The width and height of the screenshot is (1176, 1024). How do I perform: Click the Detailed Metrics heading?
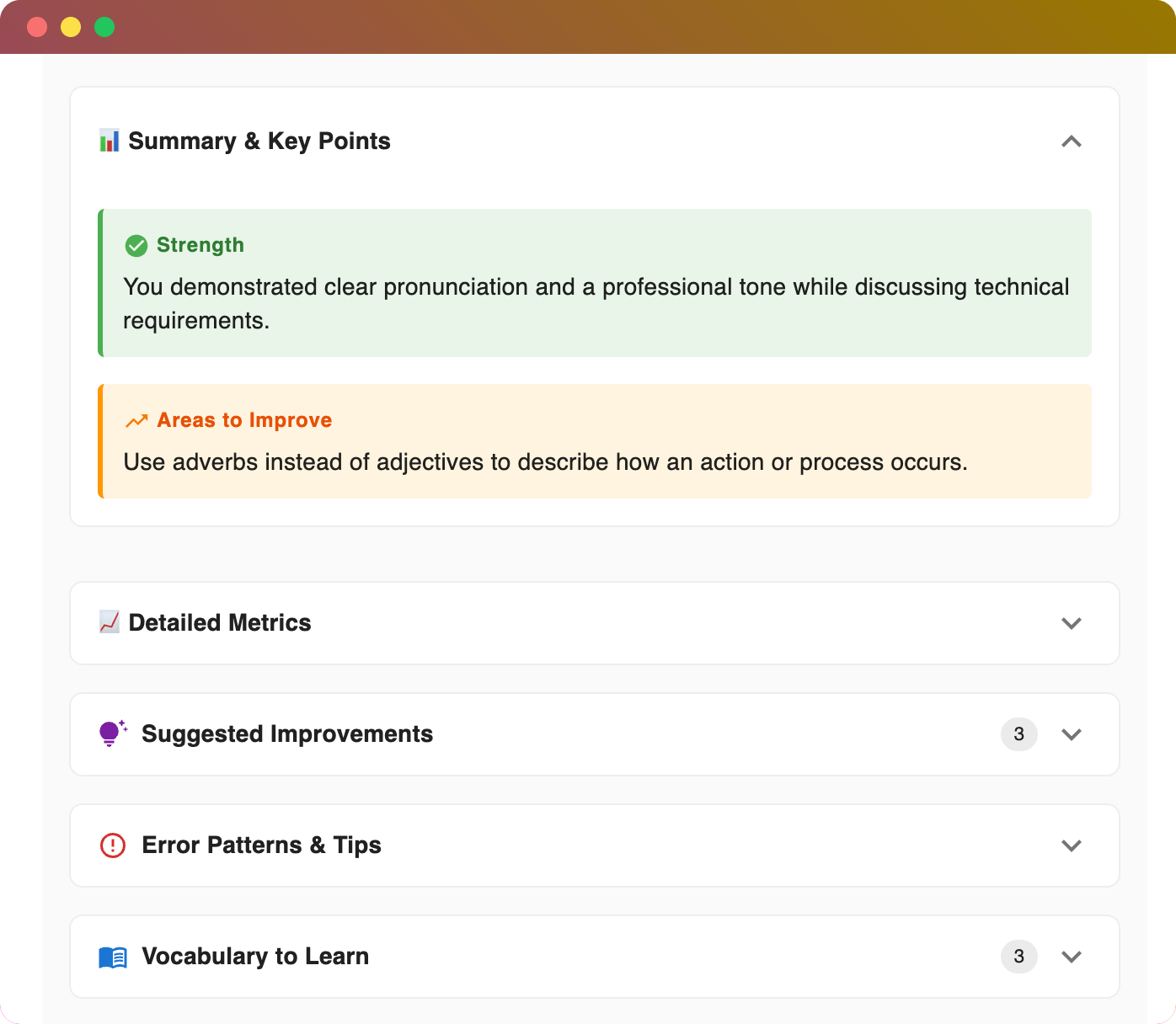[220, 622]
